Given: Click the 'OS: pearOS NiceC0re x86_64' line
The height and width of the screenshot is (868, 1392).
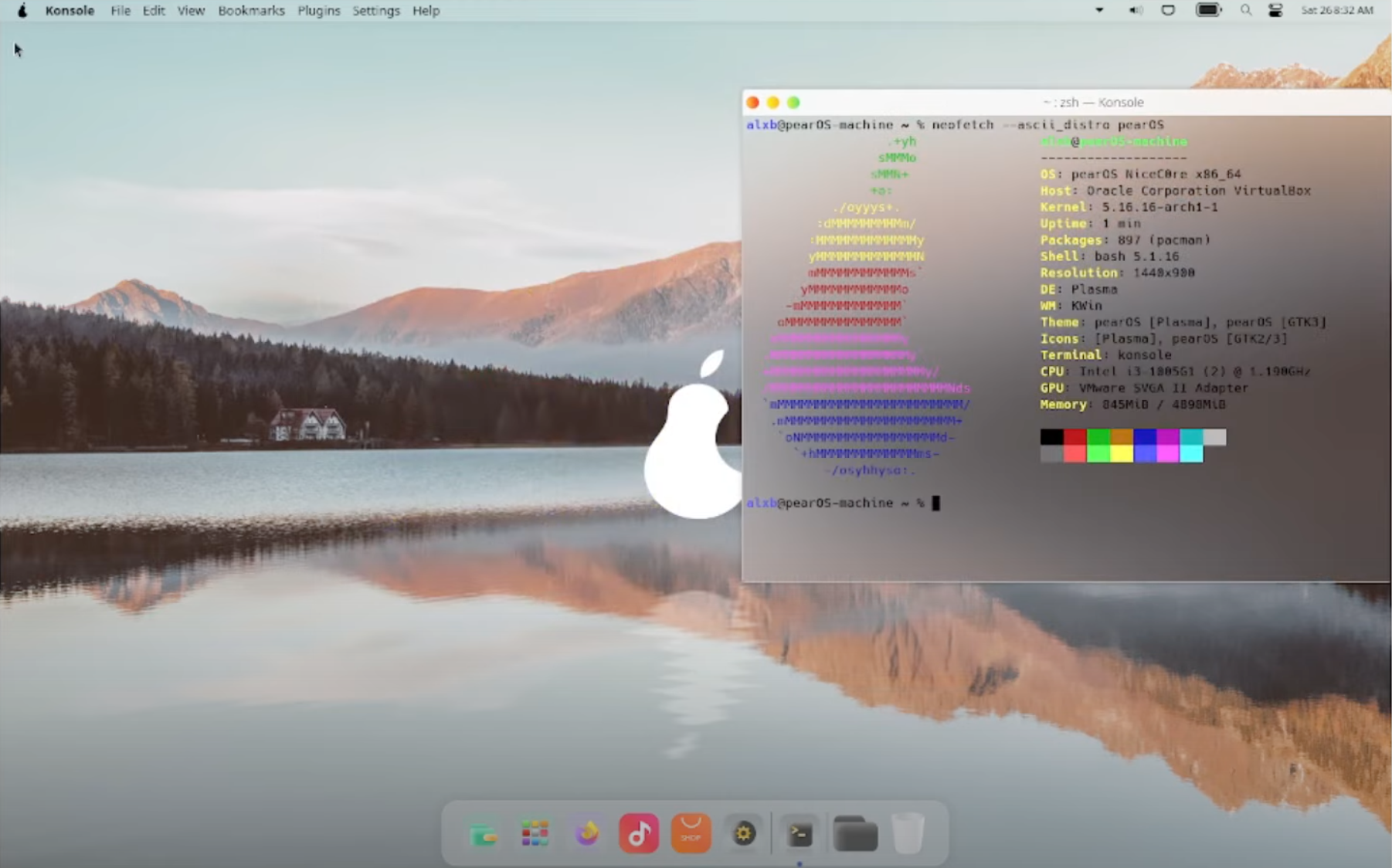Looking at the screenshot, I should pos(1141,174).
